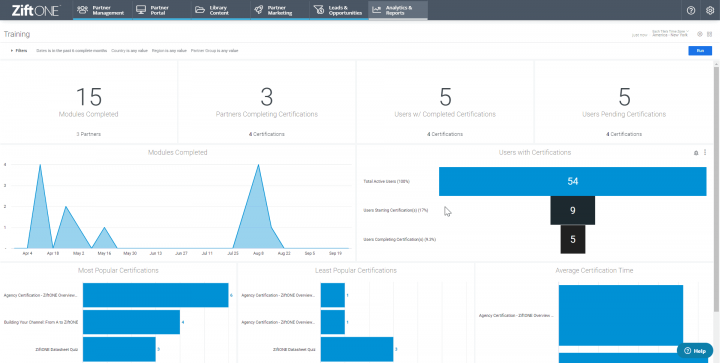720x363 pixels.
Task: Open the Partner Management tab
Action: 103,10
